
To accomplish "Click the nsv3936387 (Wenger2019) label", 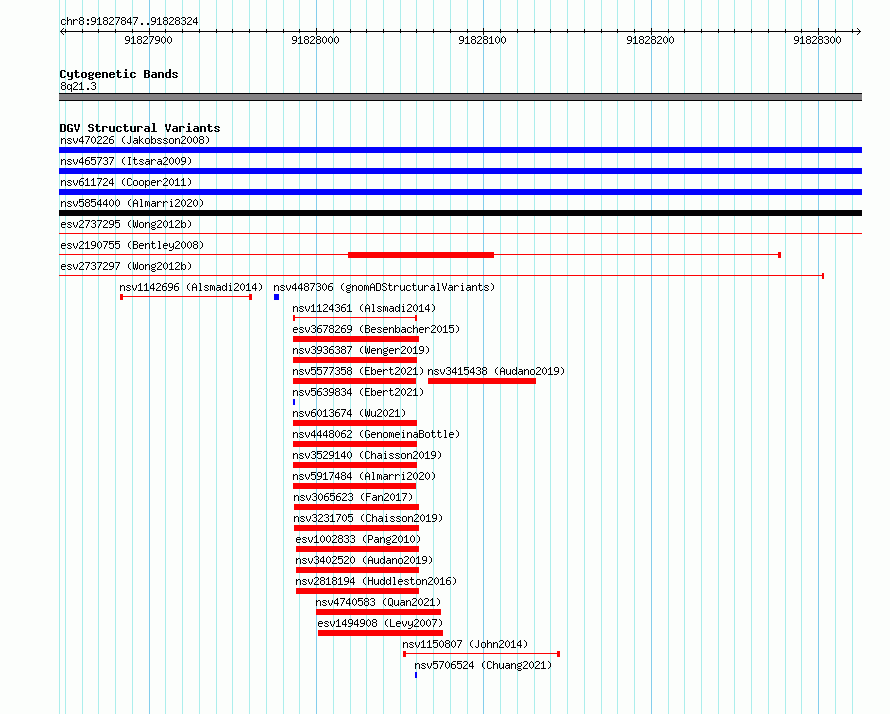I will pos(361,350).
